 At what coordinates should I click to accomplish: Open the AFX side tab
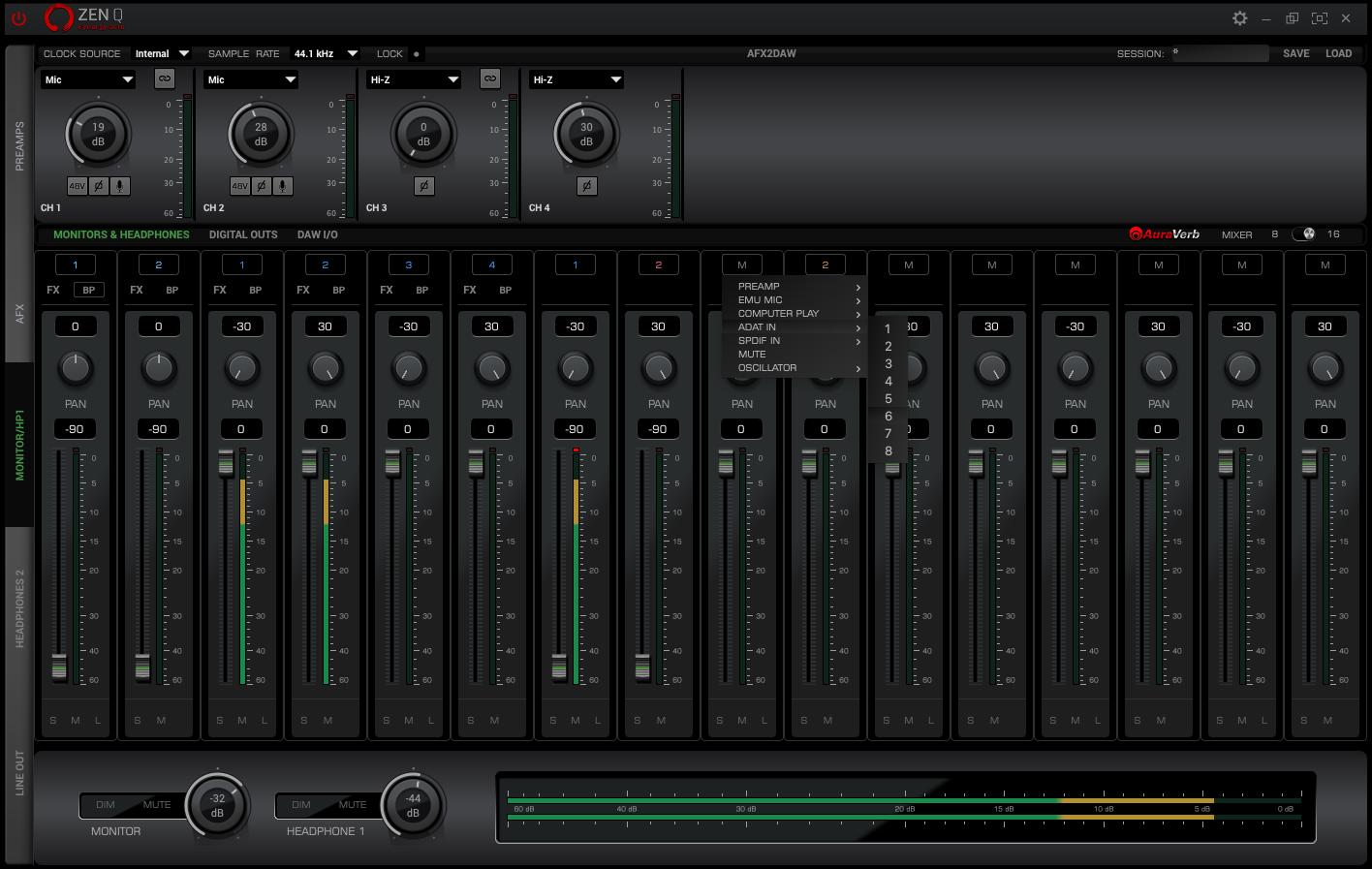point(19,313)
